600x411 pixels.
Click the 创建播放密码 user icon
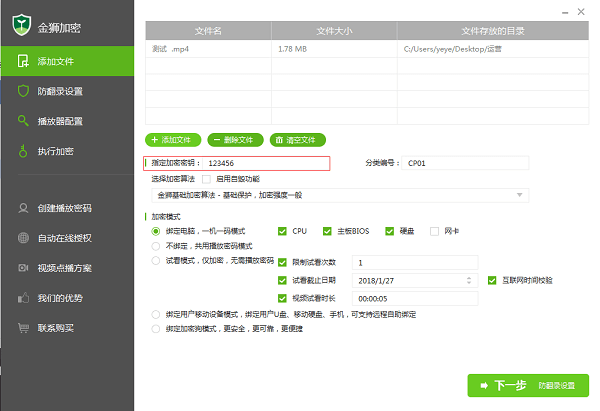click(23, 208)
